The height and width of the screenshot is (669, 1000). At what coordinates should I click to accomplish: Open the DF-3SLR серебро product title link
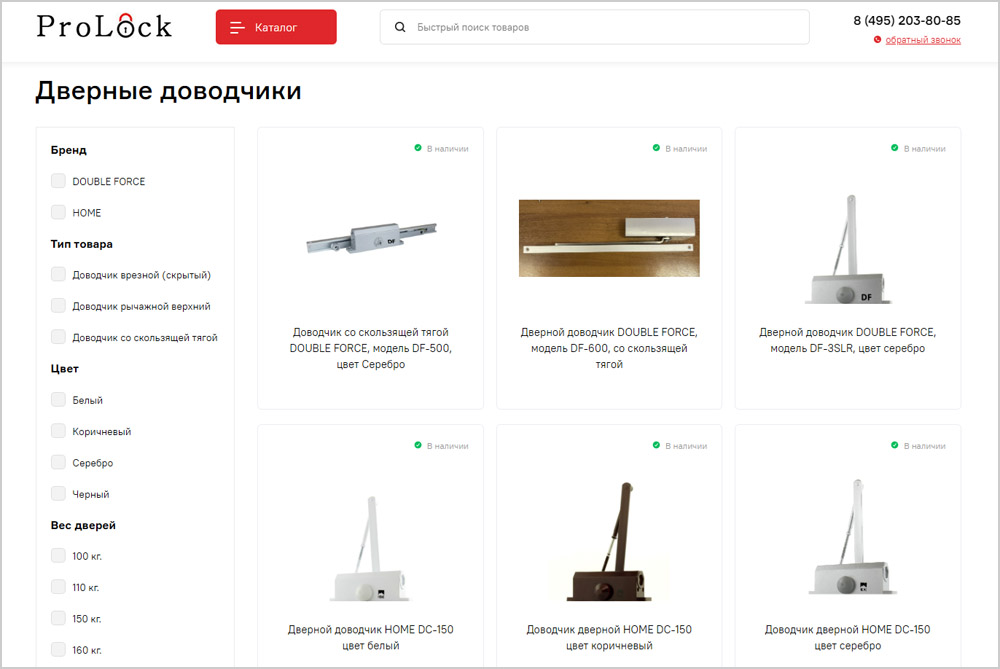pyautogui.click(x=847, y=340)
